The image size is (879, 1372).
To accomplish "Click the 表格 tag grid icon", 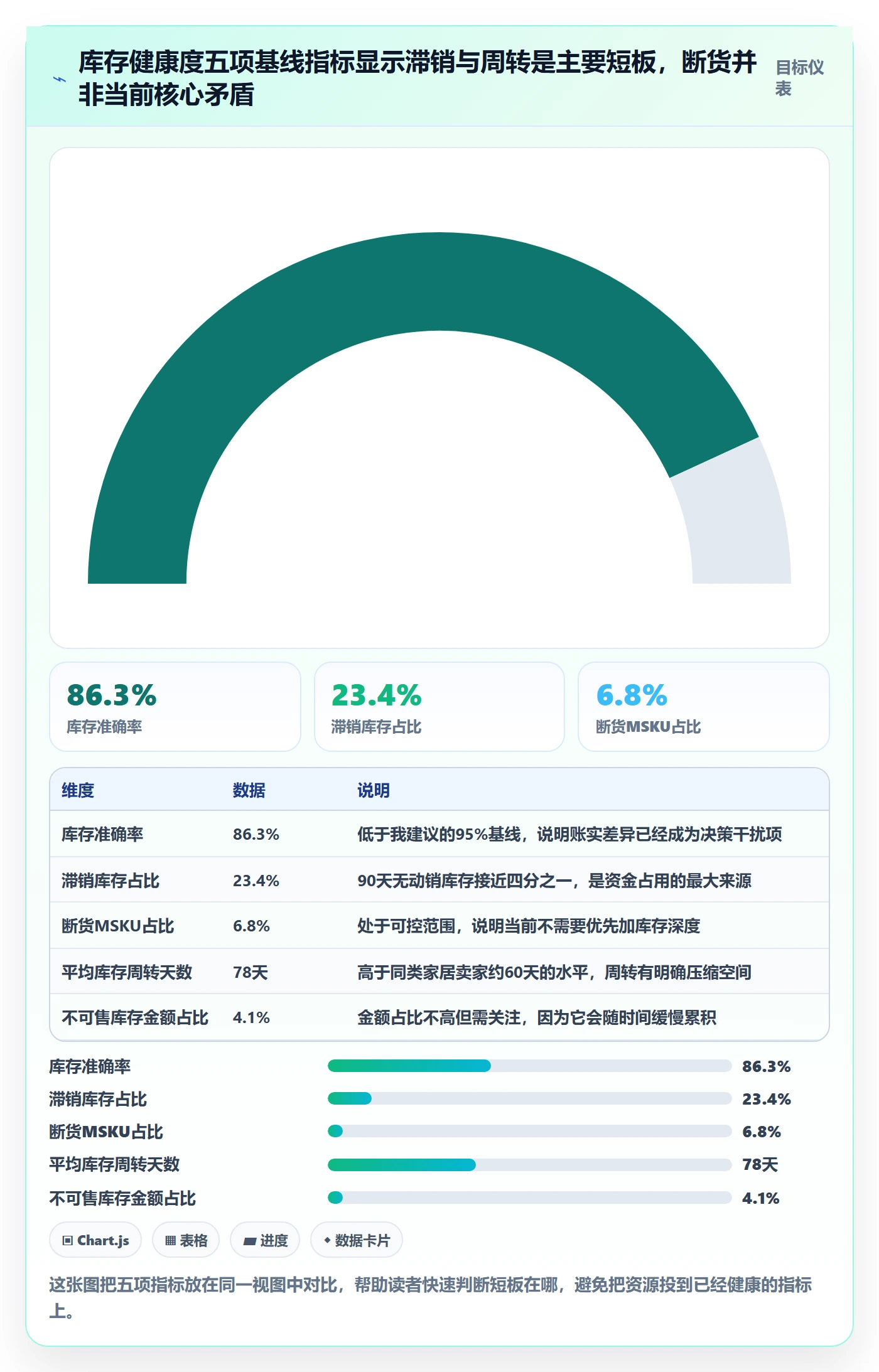I will [x=170, y=1240].
